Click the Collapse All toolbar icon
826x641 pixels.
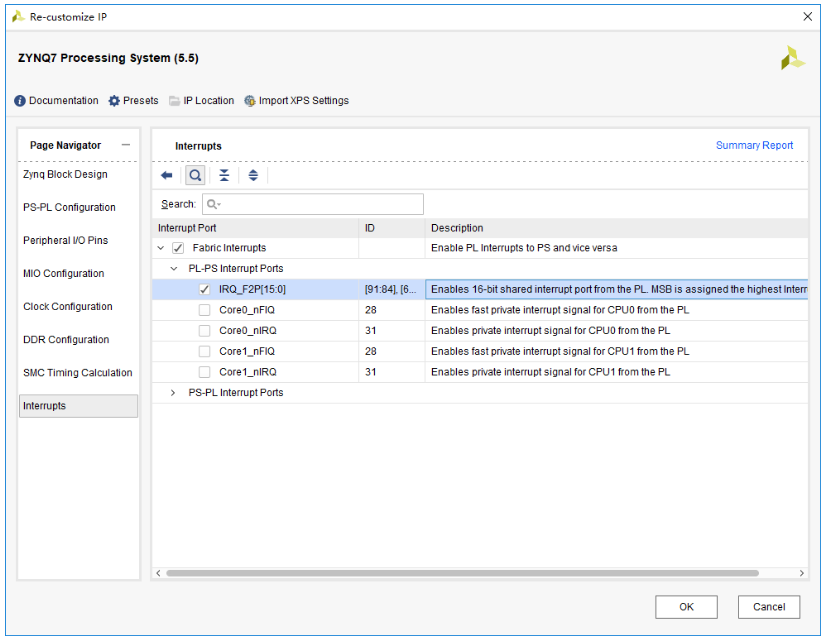224,175
